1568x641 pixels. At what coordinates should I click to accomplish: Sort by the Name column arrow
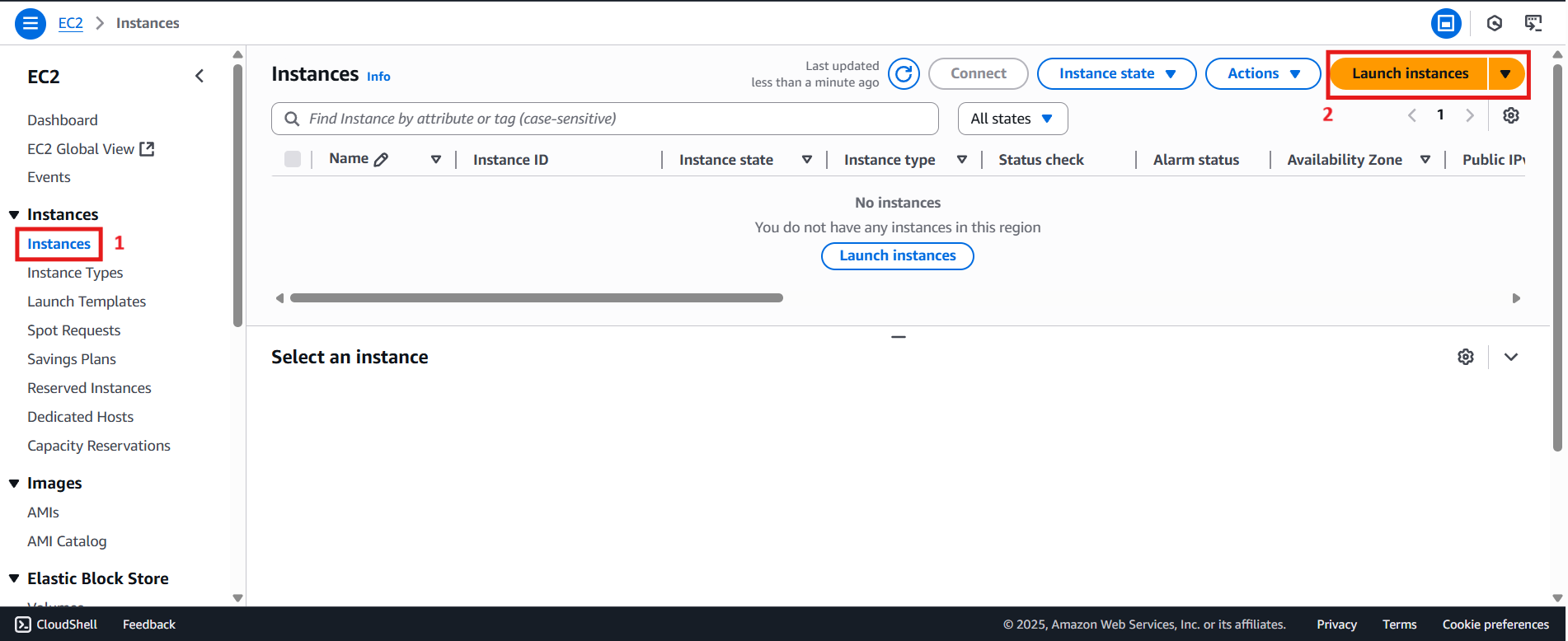click(x=436, y=160)
